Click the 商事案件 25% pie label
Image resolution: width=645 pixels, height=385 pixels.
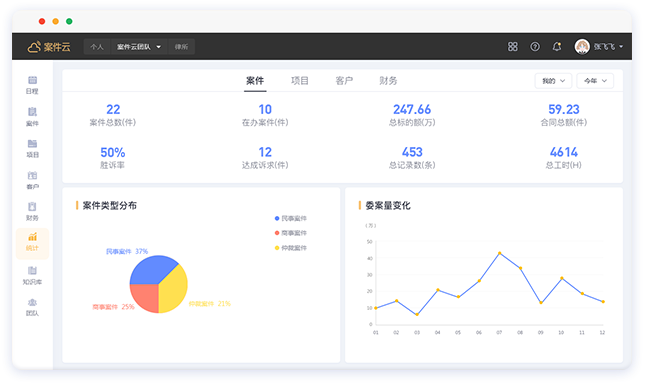tap(114, 307)
